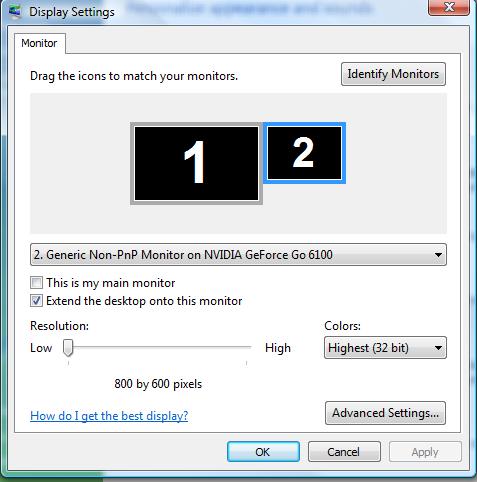Select monitor 1 icon

click(x=196, y=163)
